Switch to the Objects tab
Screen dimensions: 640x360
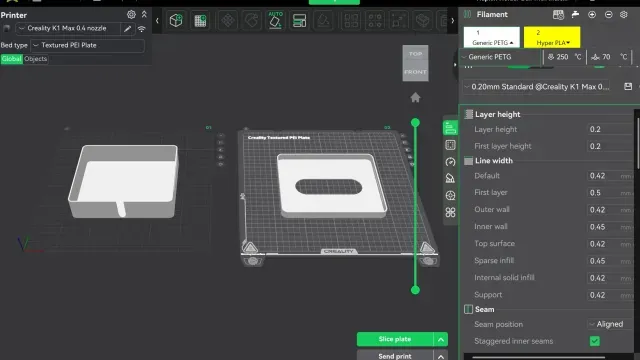coord(36,59)
